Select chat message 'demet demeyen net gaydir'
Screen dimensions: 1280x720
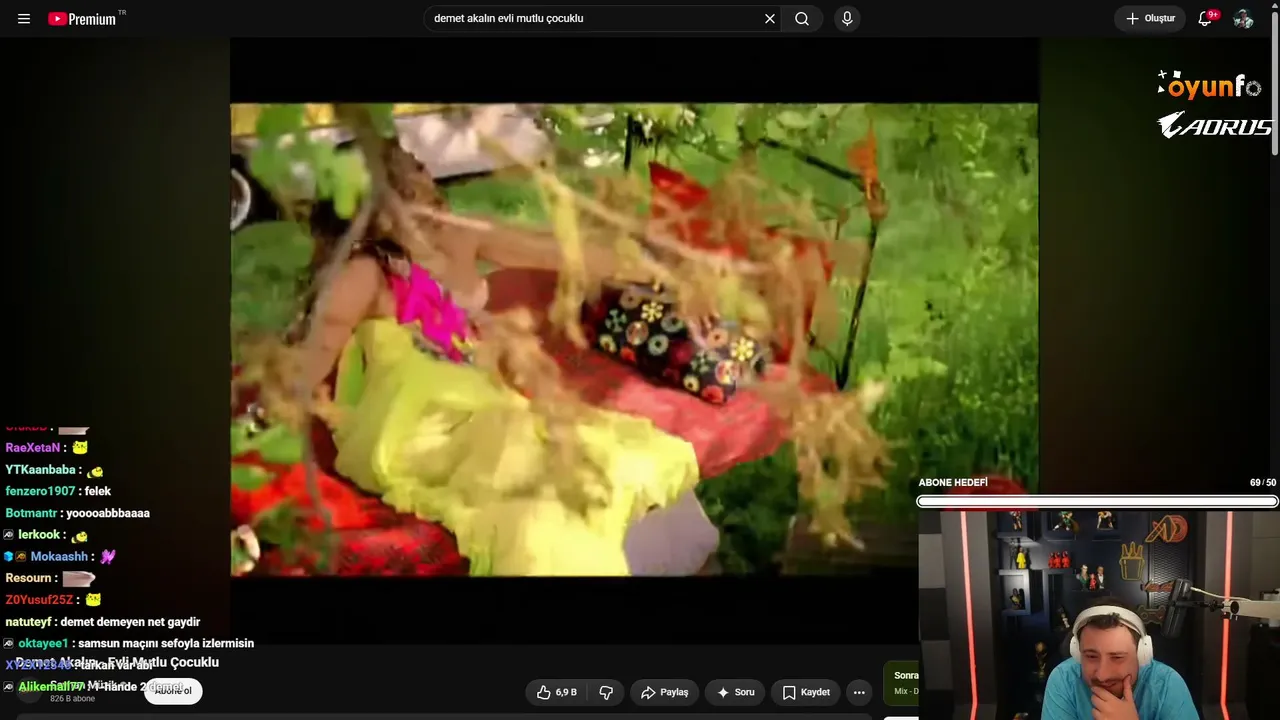pos(130,622)
